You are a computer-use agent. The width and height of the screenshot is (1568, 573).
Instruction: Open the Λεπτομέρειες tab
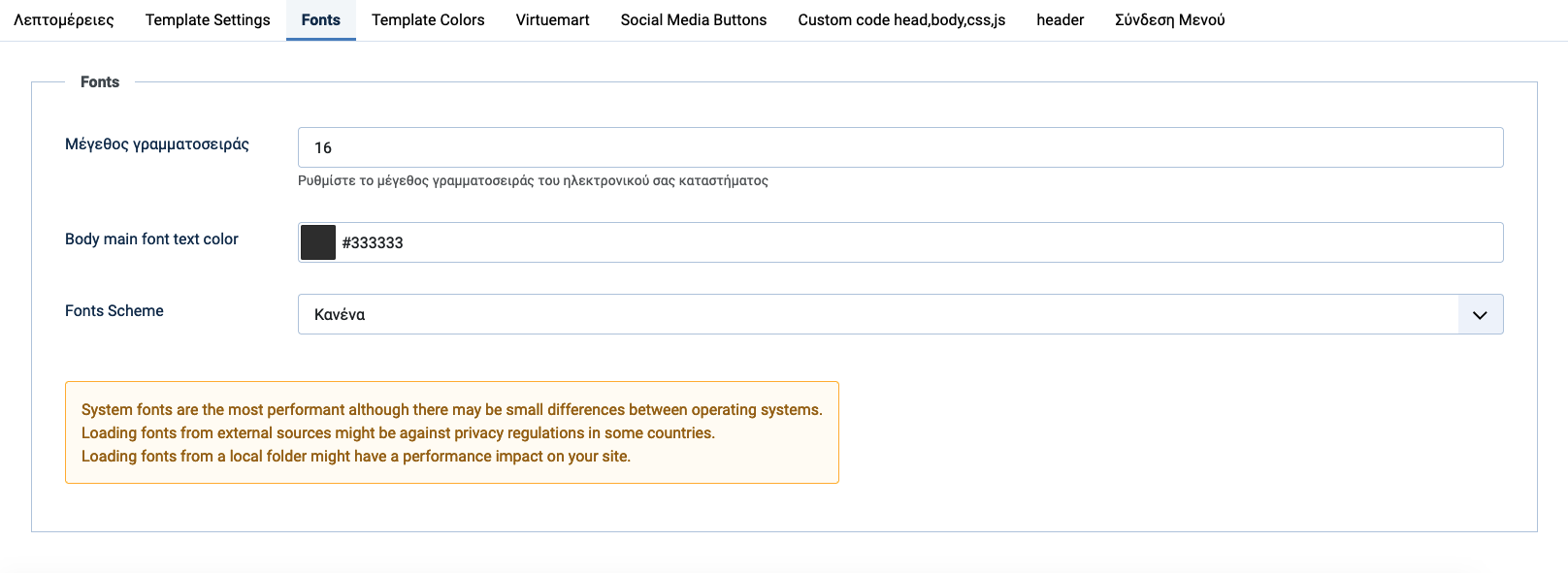64,19
